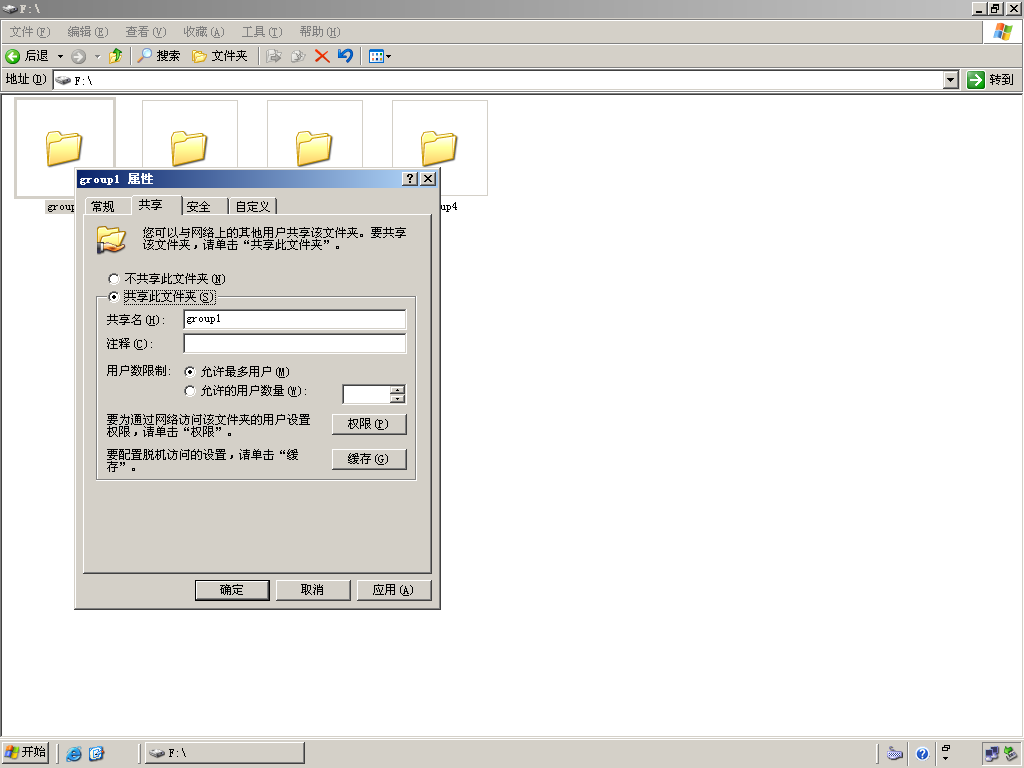Click the green Back (后退) arrow
This screenshot has height=768, width=1024.
[12, 56]
